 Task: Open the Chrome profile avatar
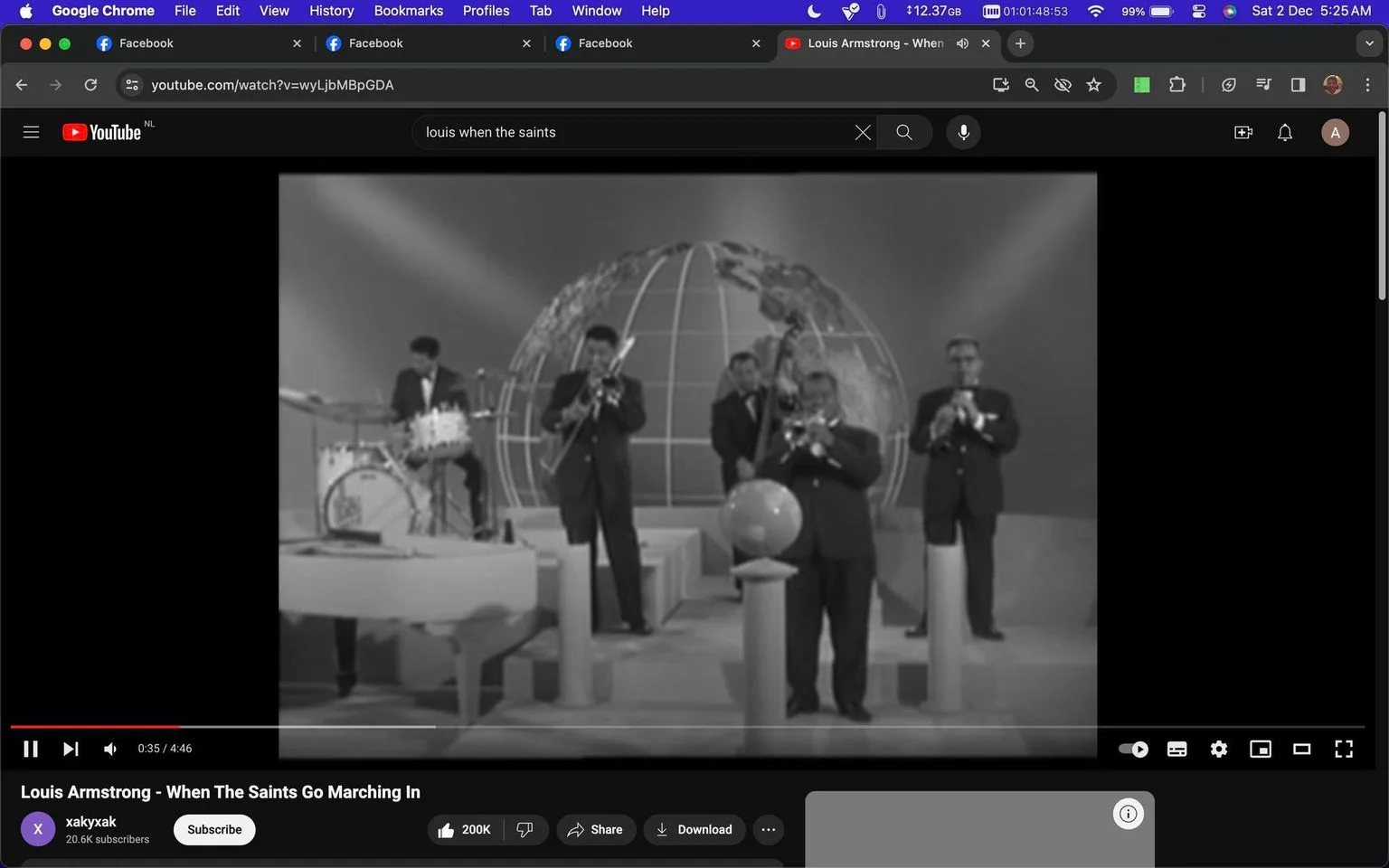pos(1332,85)
